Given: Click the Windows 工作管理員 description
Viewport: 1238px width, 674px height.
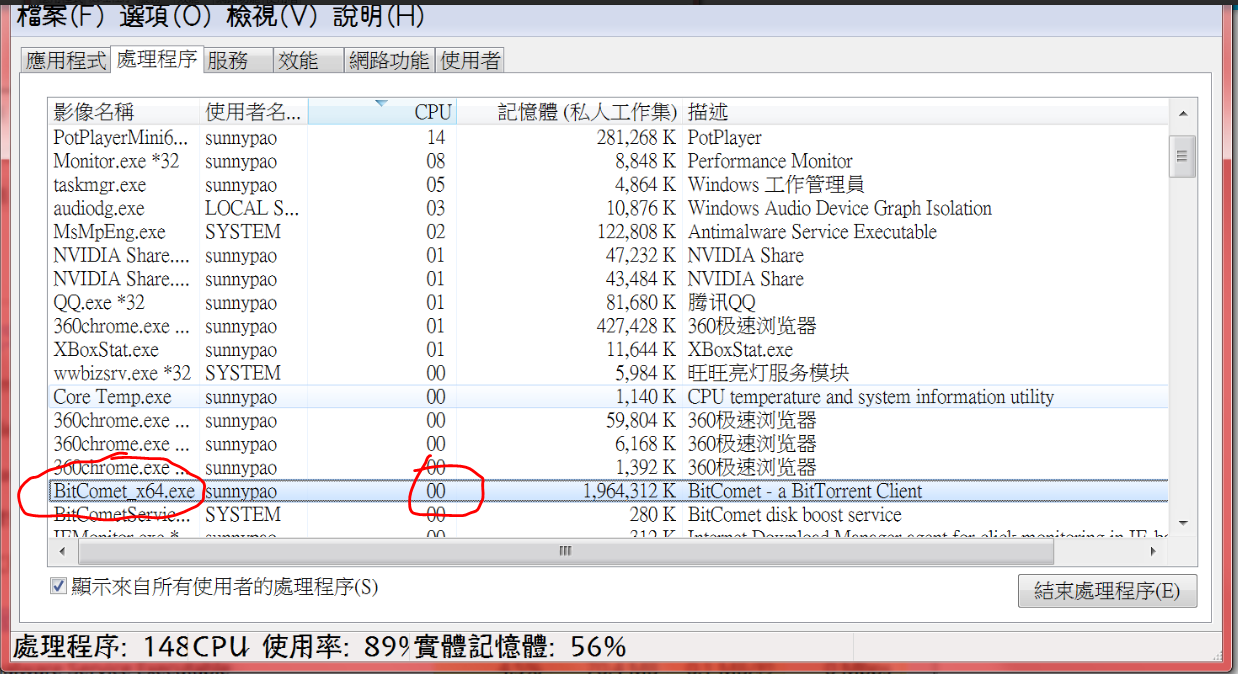Looking at the screenshot, I should (776, 185).
